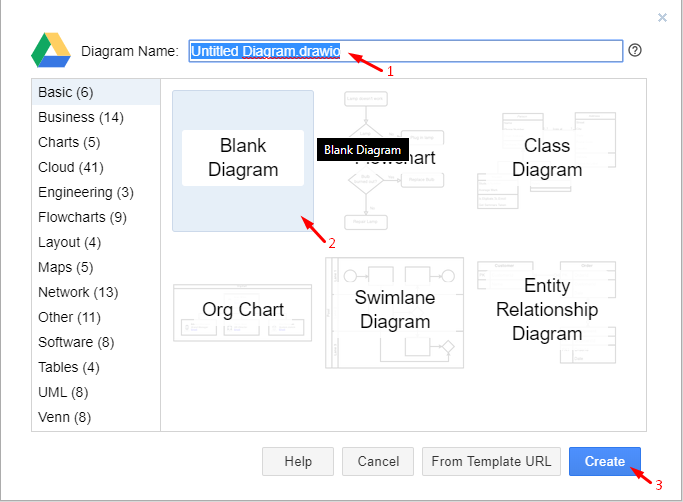Show the Network (13) templates

78,292
